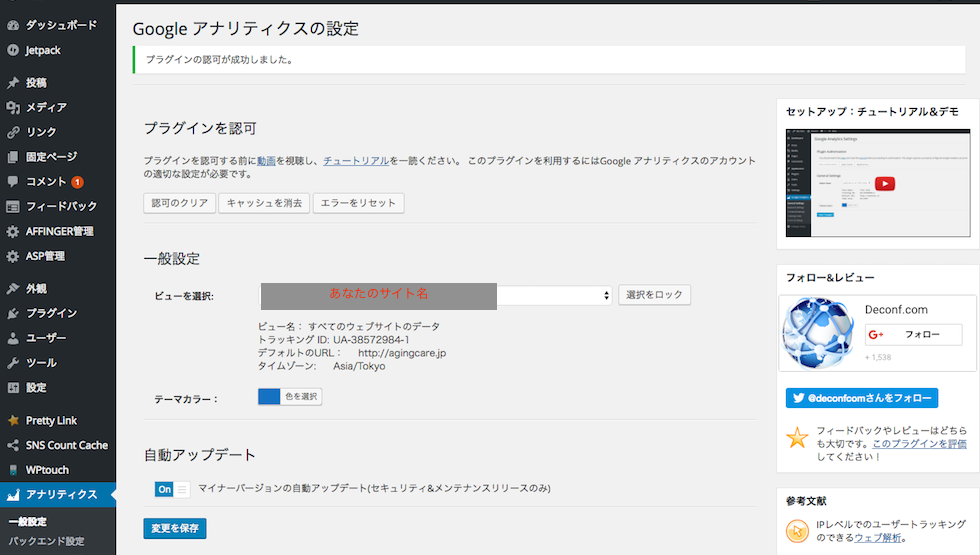This screenshot has height=555, width=980.
Task: Open the チュートリアル link
Action: (x=356, y=161)
